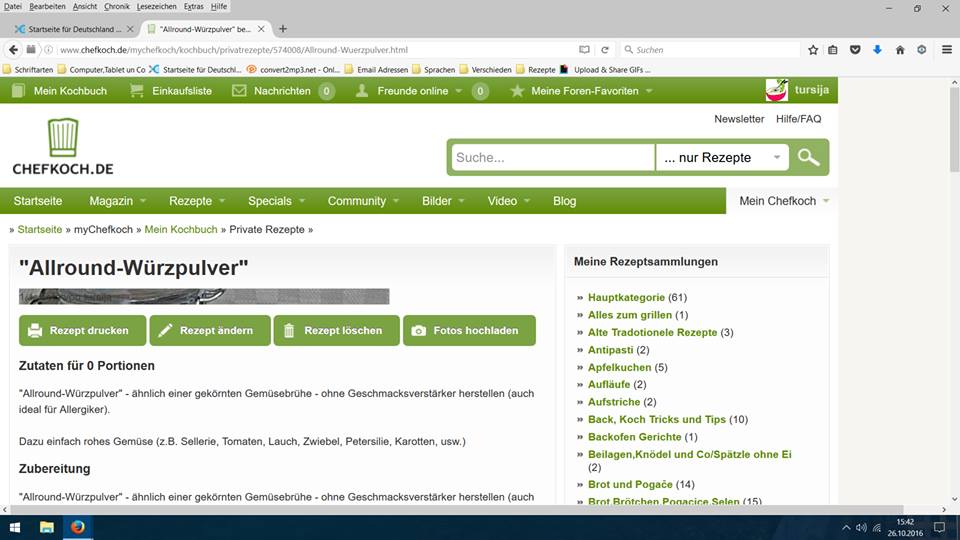Toggle reader view icon in address bar
This screenshot has width=960, height=540.
tap(585, 49)
